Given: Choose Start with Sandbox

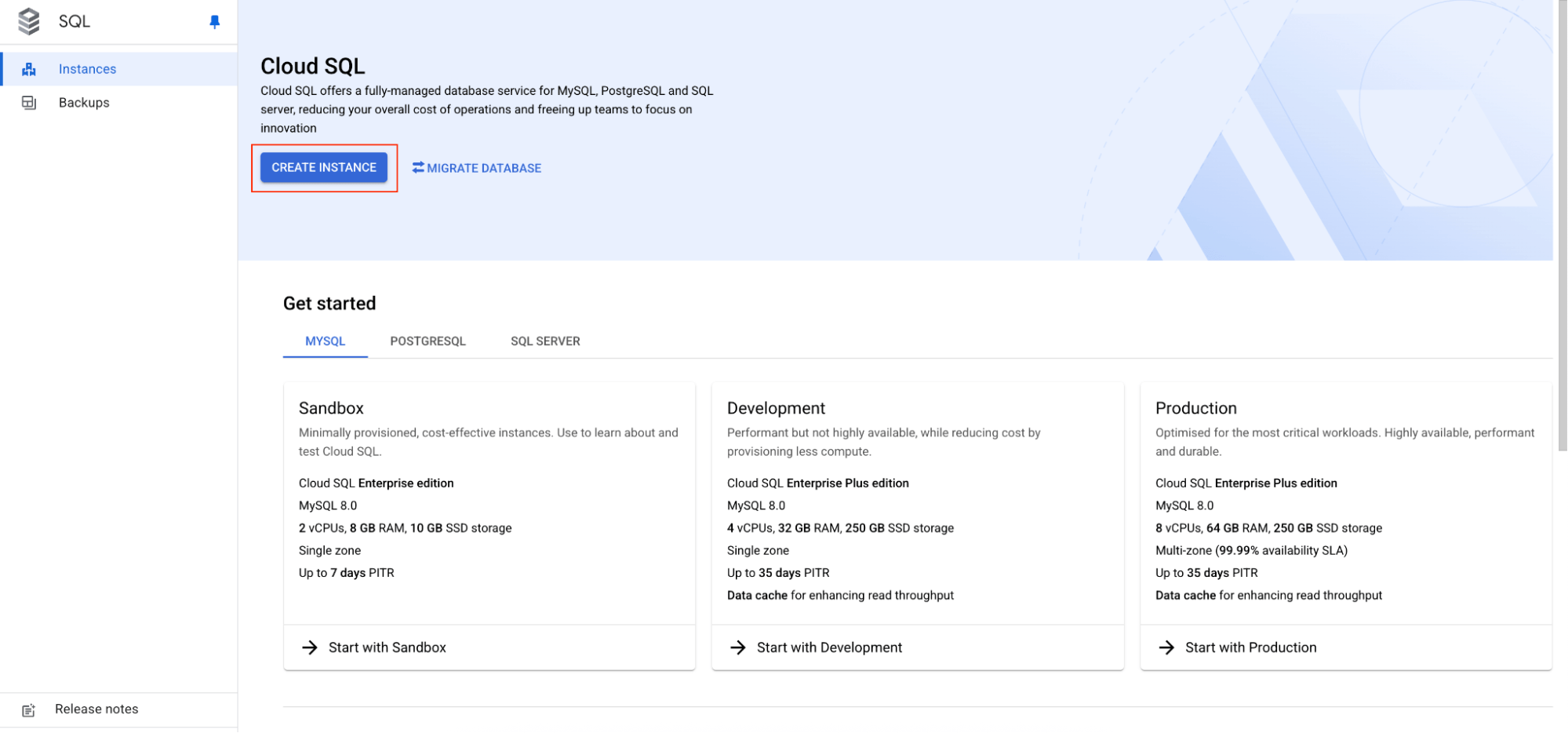Looking at the screenshot, I should click(489, 647).
